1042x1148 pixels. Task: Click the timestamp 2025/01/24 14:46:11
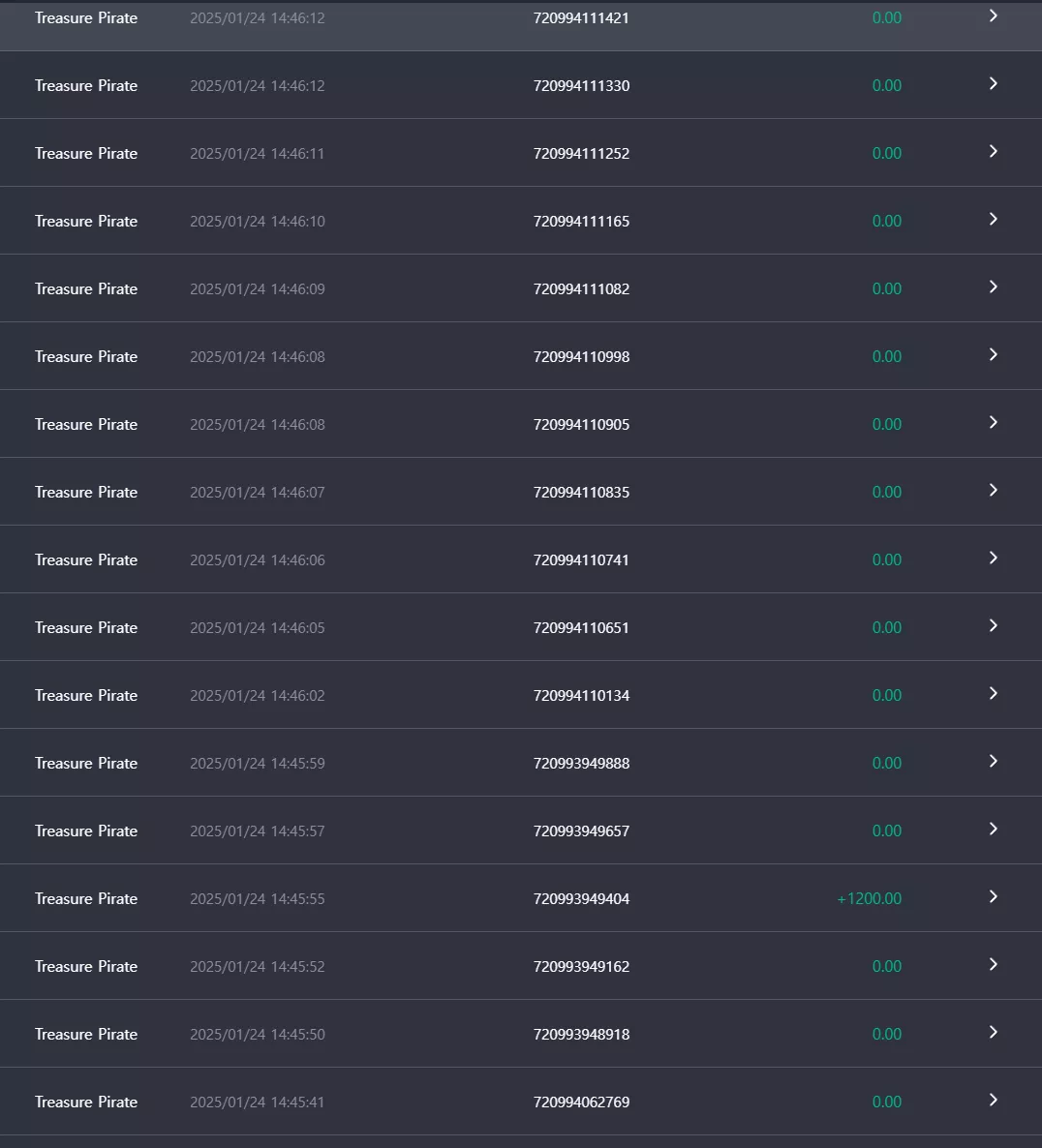click(257, 153)
